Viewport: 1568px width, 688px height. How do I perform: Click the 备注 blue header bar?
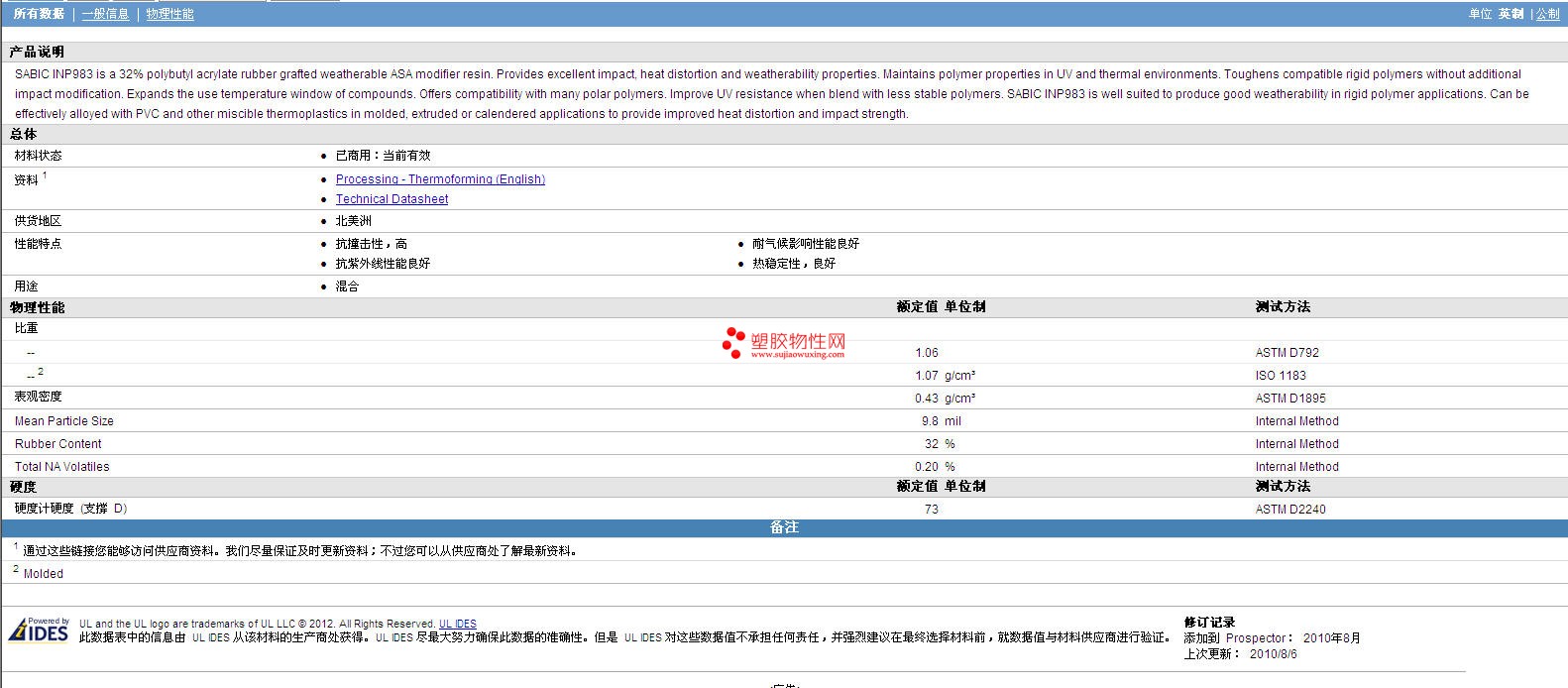784,527
